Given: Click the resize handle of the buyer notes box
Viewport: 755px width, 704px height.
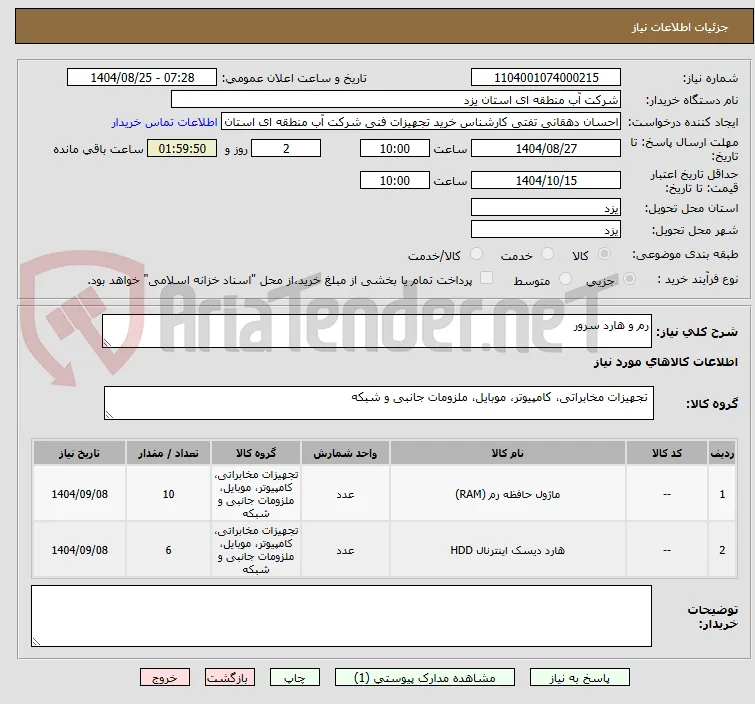Looking at the screenshot, I should coord(37,641).
